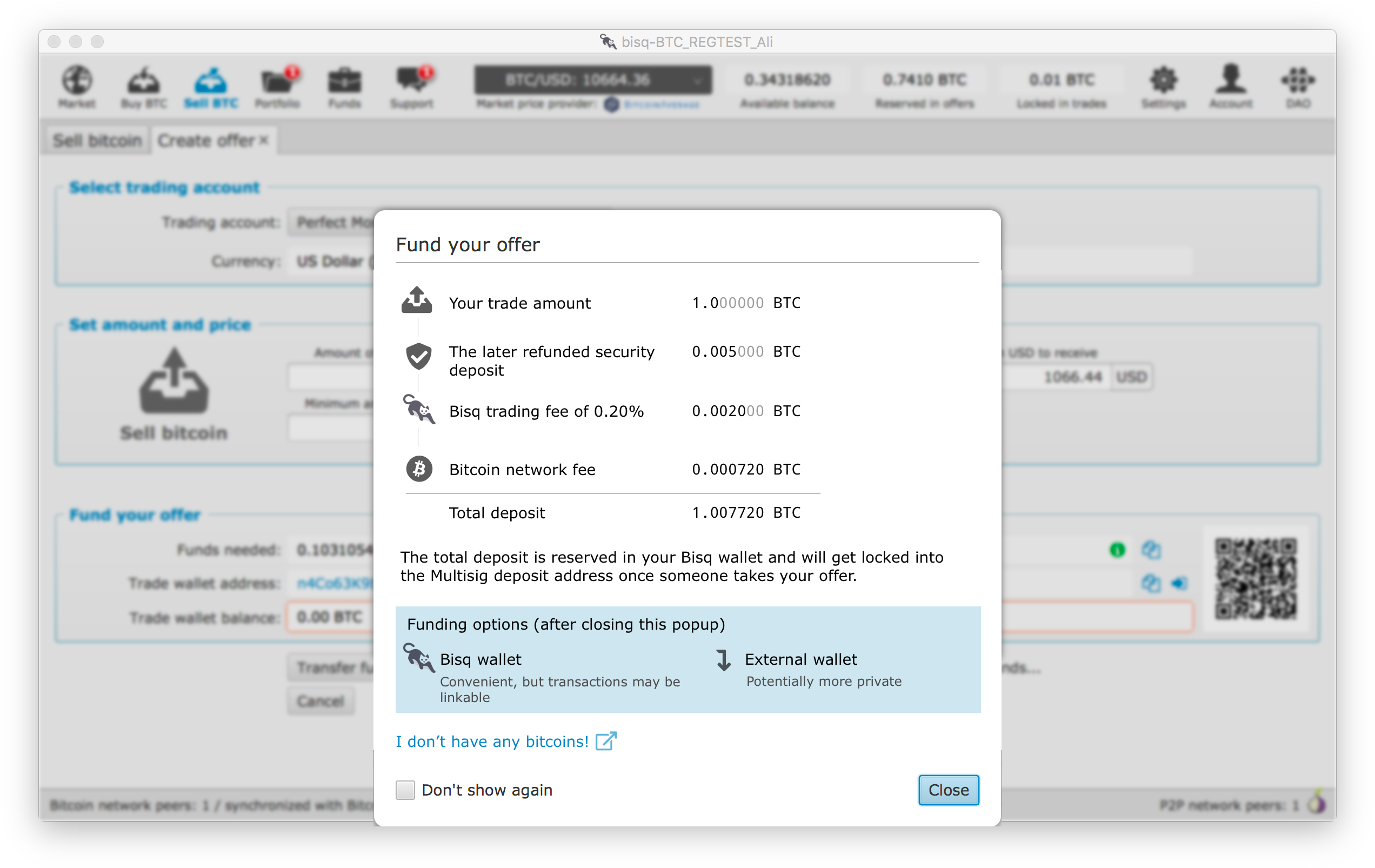
Task: Open wallet icon next to trade address
Action: [1179, 583]
